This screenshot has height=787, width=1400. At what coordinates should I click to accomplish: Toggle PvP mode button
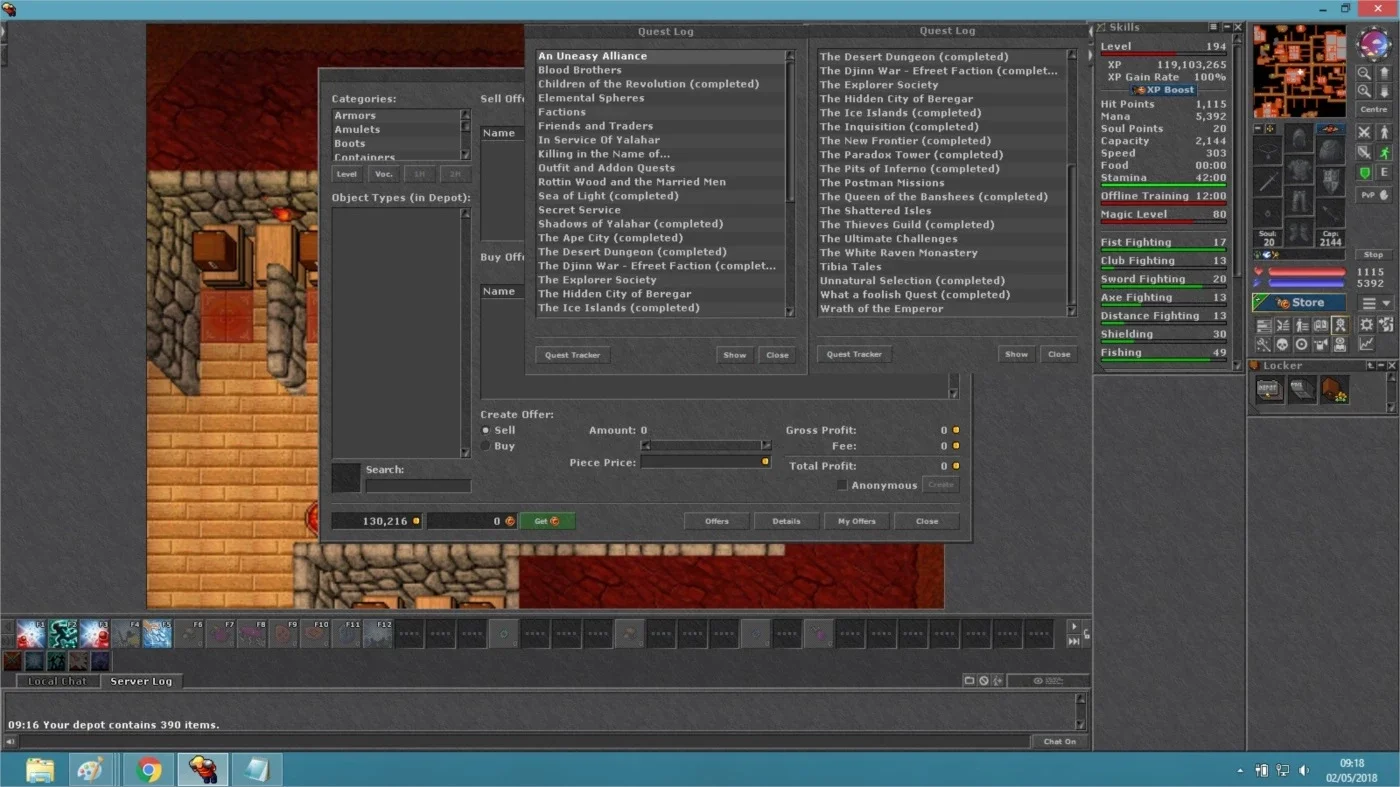click(1374, 195)
